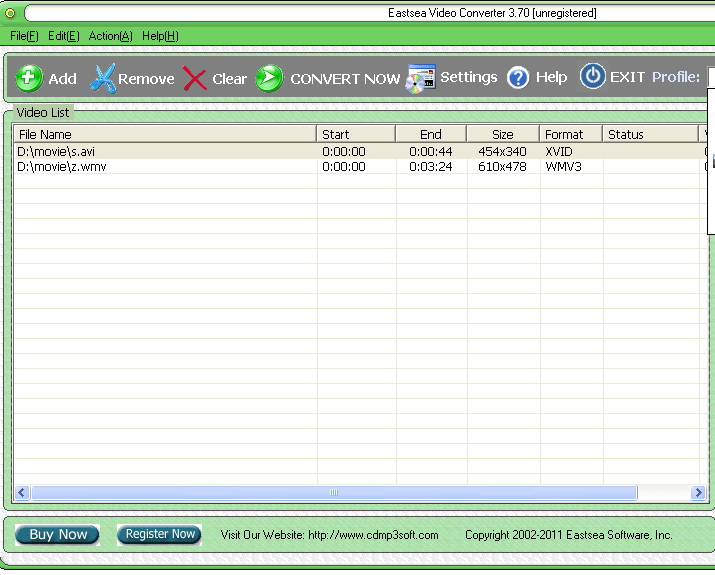
Task: Sort by Start column header
Action: [356, 135]
